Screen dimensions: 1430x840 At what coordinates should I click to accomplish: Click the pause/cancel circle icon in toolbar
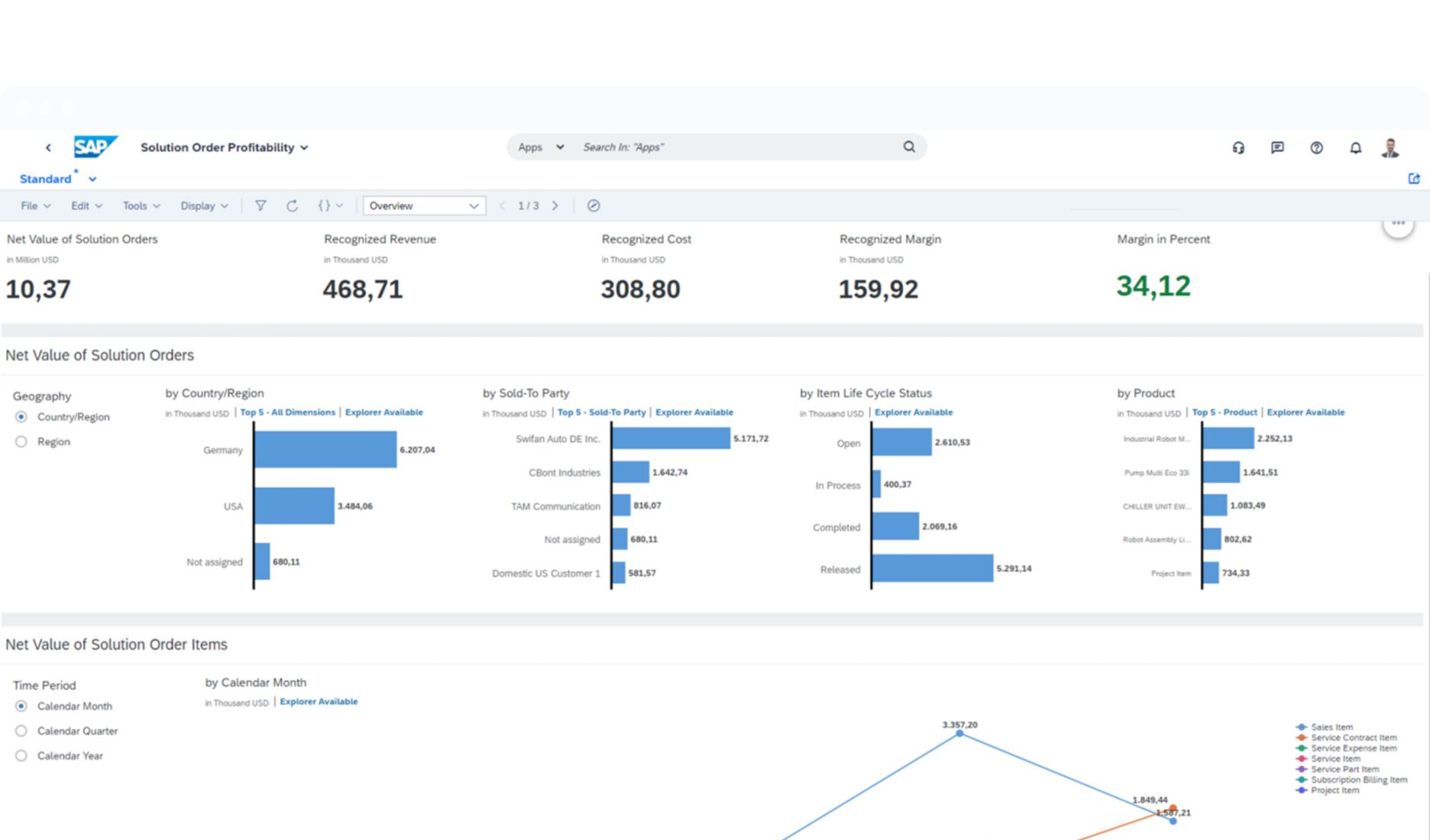click(x=593, y=205)
